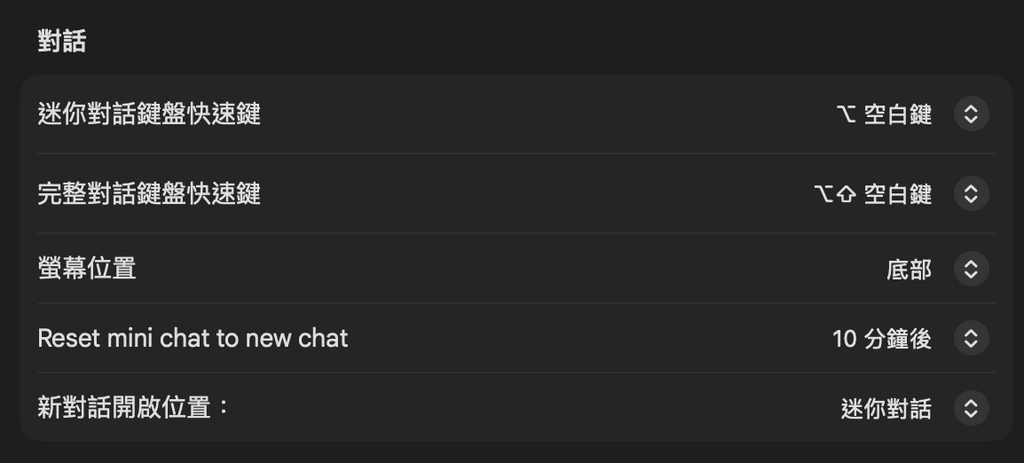This screenshot has height=463, width=1024.
Task: Select the 完整對話鍵盤快速鍵 label
Action: (x=149, y=193)
